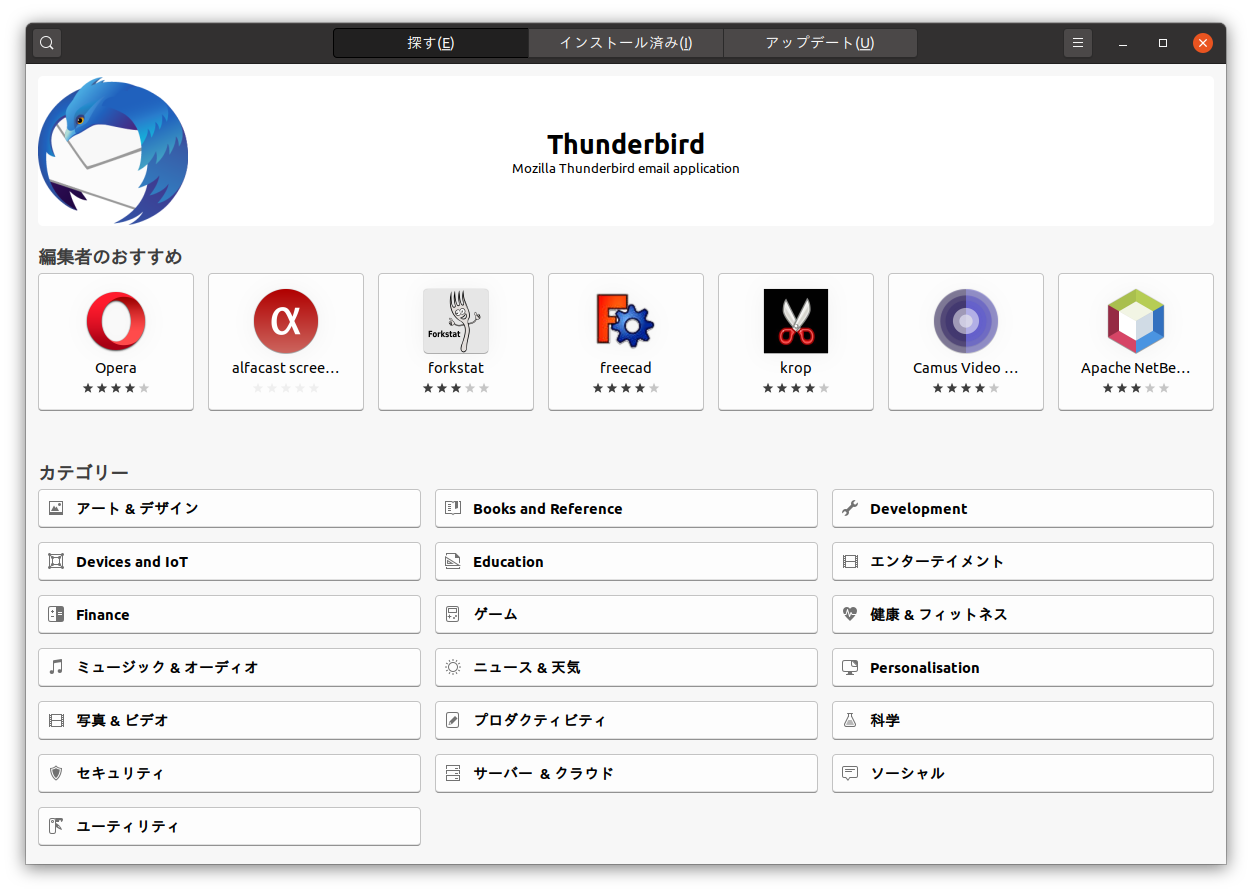Open the サーバー & クラウド category
Image resolution: width=1252 pixels, height=893 pixels.
(x=626, y=773)
